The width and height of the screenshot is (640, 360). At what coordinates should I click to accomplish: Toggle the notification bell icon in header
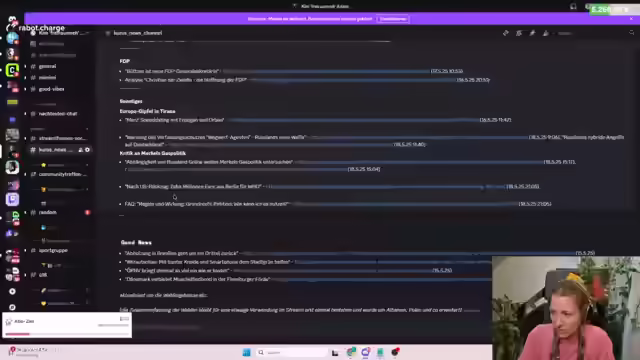point(519,33)
